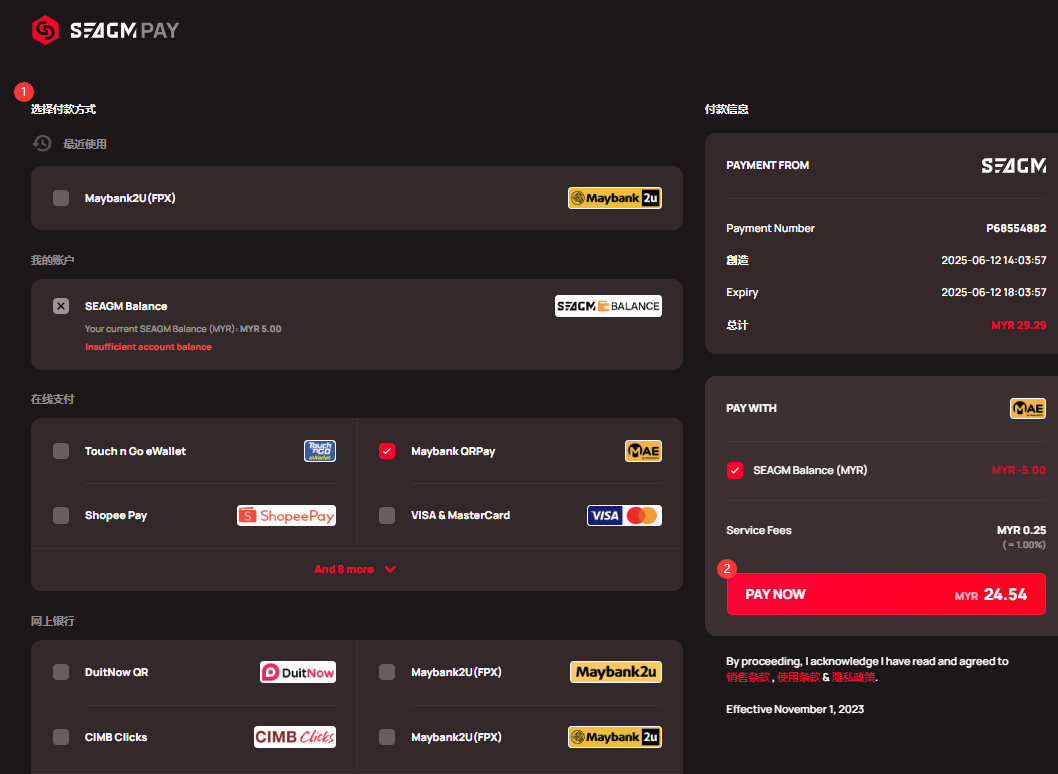Open the 隐私政策 link
Viewport: 1058px width, 774px height.
point(854,678)
